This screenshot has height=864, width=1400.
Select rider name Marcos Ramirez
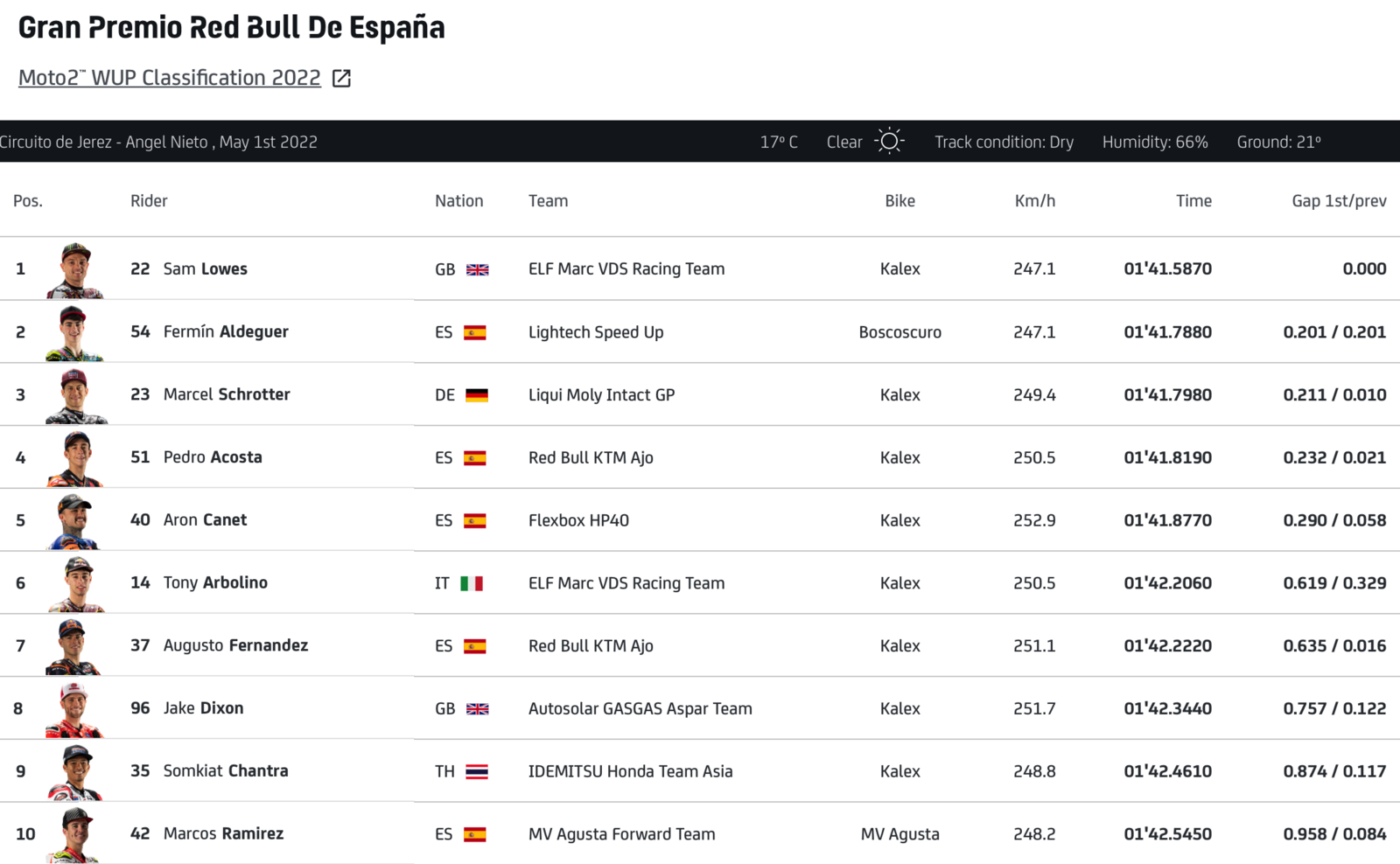click(x=224, y=833)
